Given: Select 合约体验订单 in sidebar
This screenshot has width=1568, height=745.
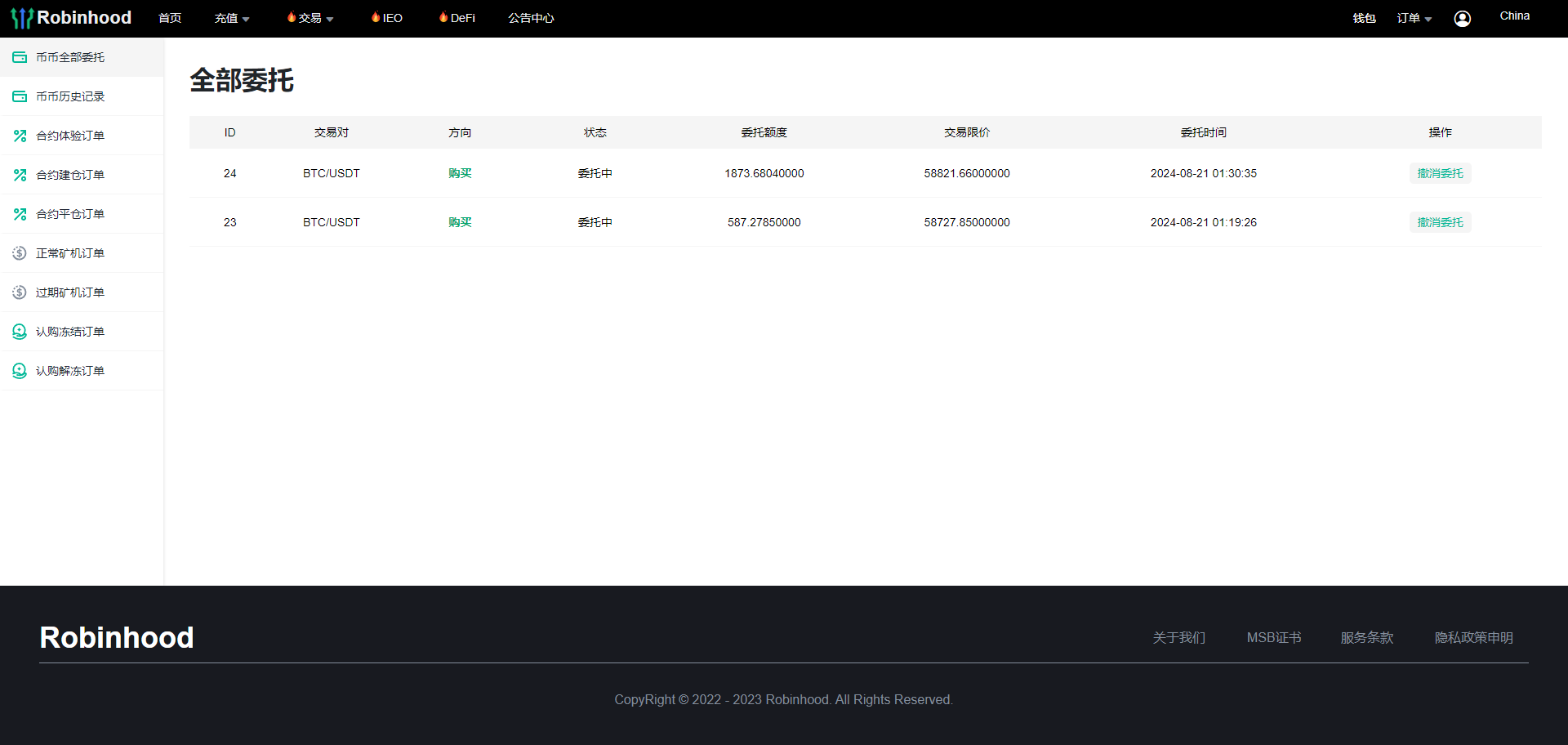Looking at the screenshot, I should click(82, 136).
